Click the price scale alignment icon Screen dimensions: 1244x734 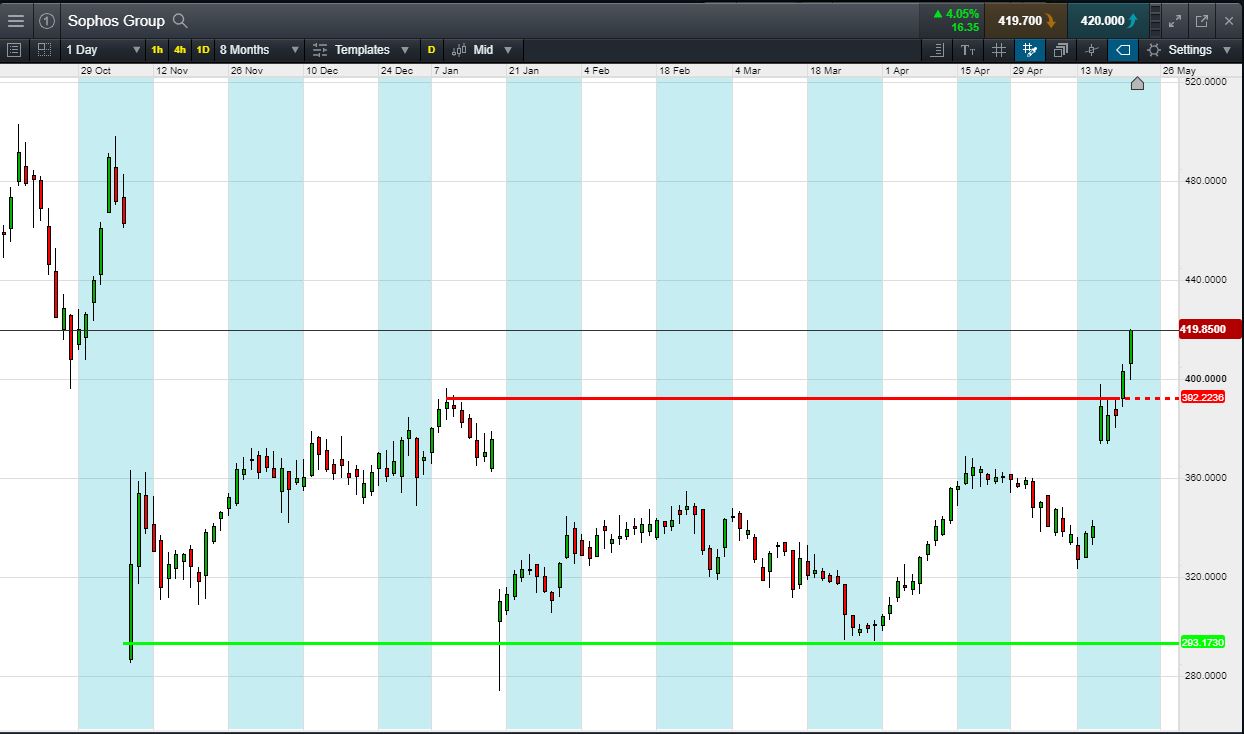click(x=937, y=49)
